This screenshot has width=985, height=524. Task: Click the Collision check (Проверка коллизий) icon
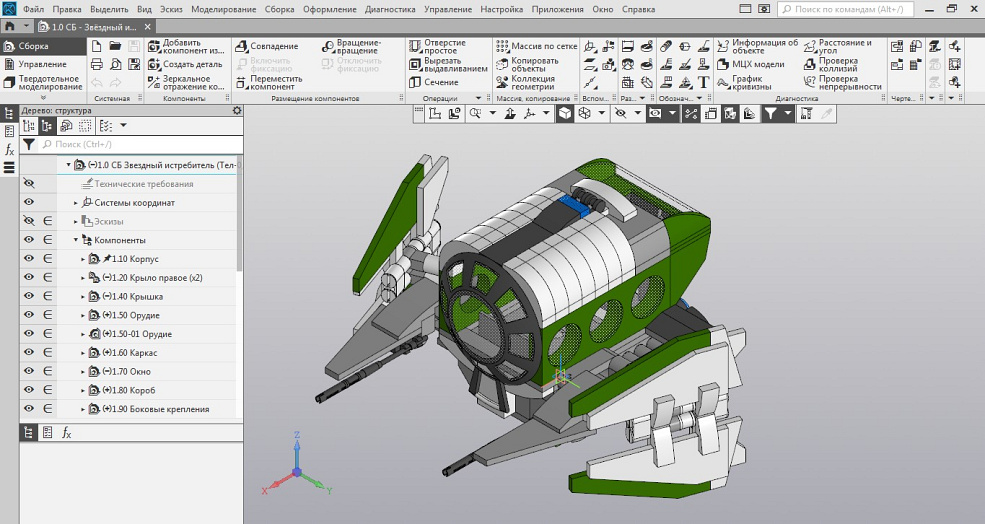[x=808, y=64]
